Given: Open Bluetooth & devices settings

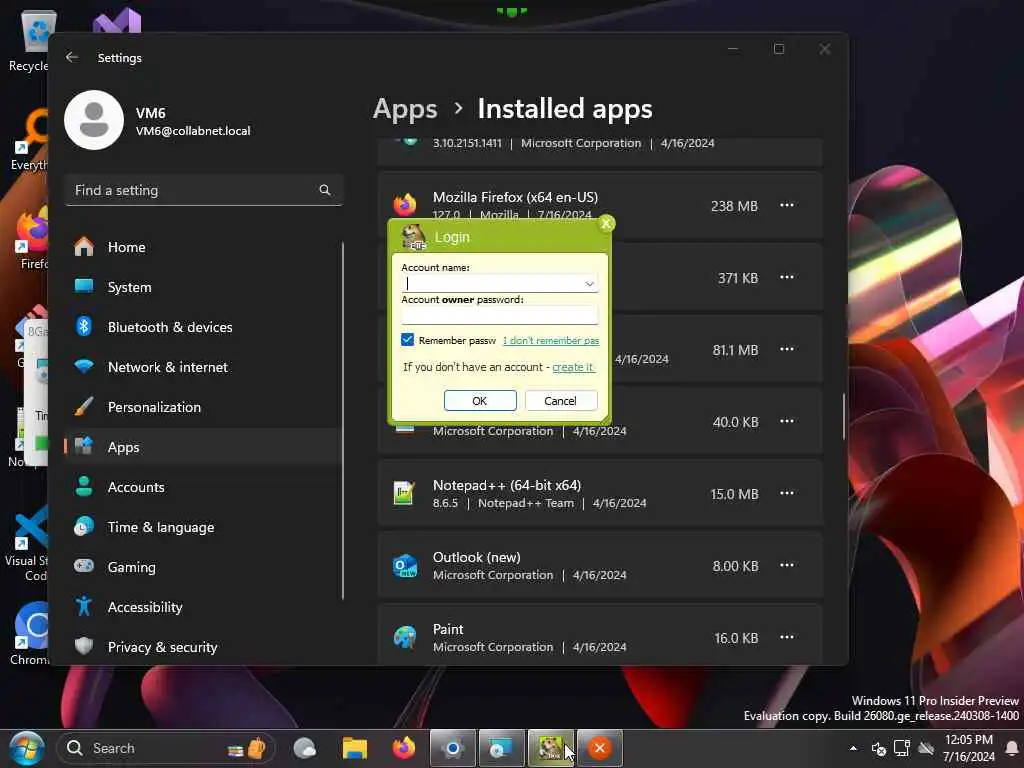Looking at the screenshot, I should [x=202, y=327].
